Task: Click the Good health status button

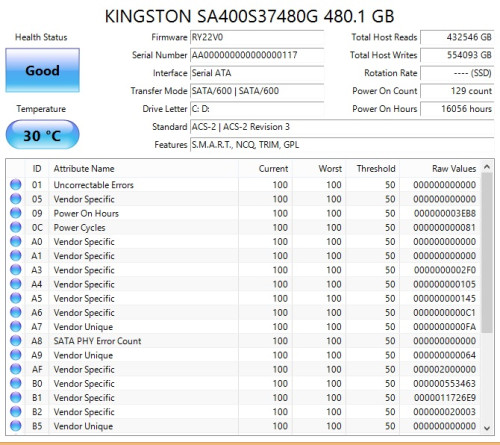Action: (x=42, y=70)
